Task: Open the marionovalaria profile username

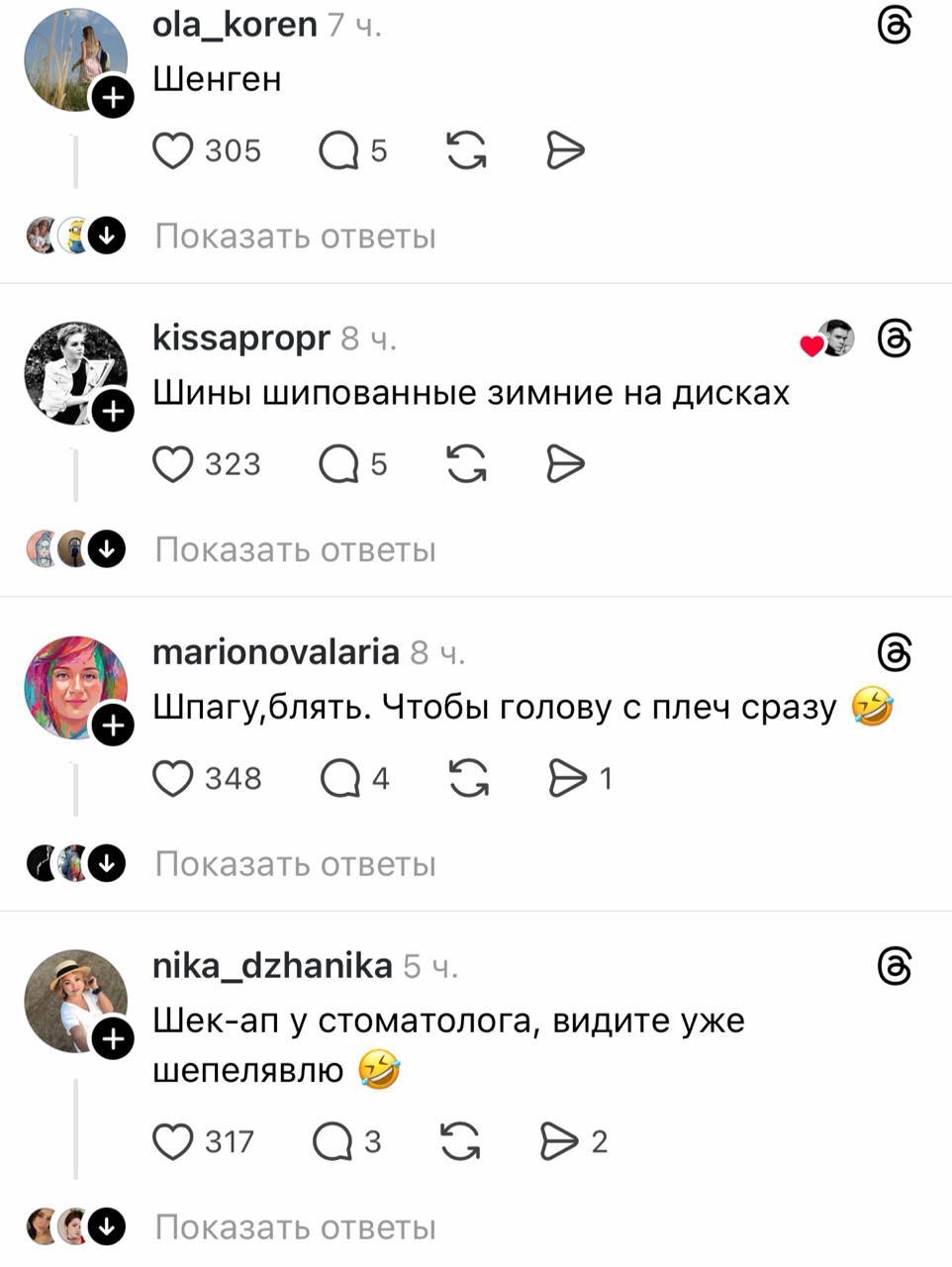Action: 276,652
